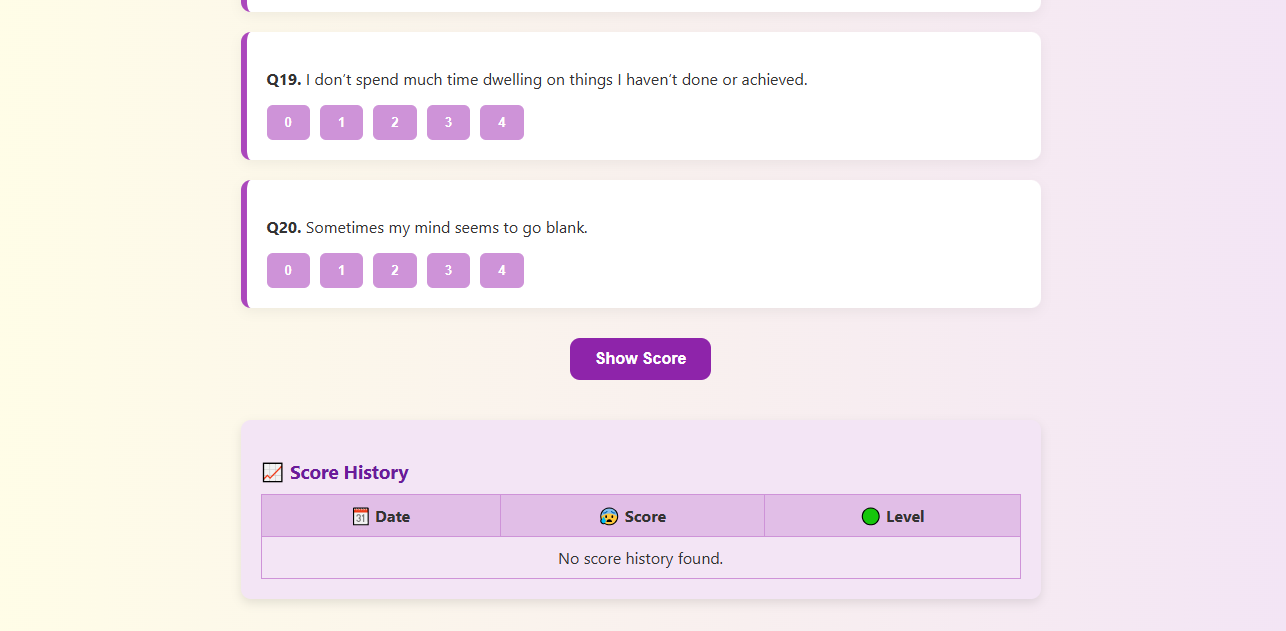The height and width of the screenshot is (631, 1286).
Task: Click the chart icon beside Score History
Action: (x=272, y=473)
